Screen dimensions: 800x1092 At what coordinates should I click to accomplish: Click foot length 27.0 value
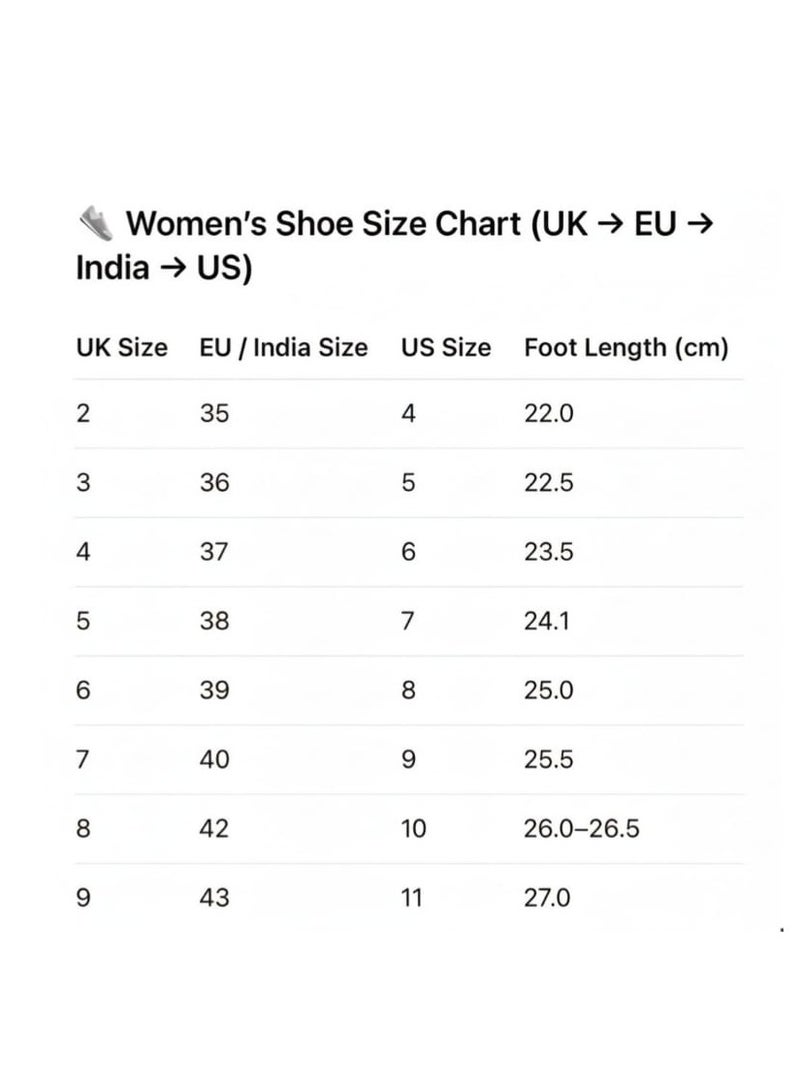point(547,897)
